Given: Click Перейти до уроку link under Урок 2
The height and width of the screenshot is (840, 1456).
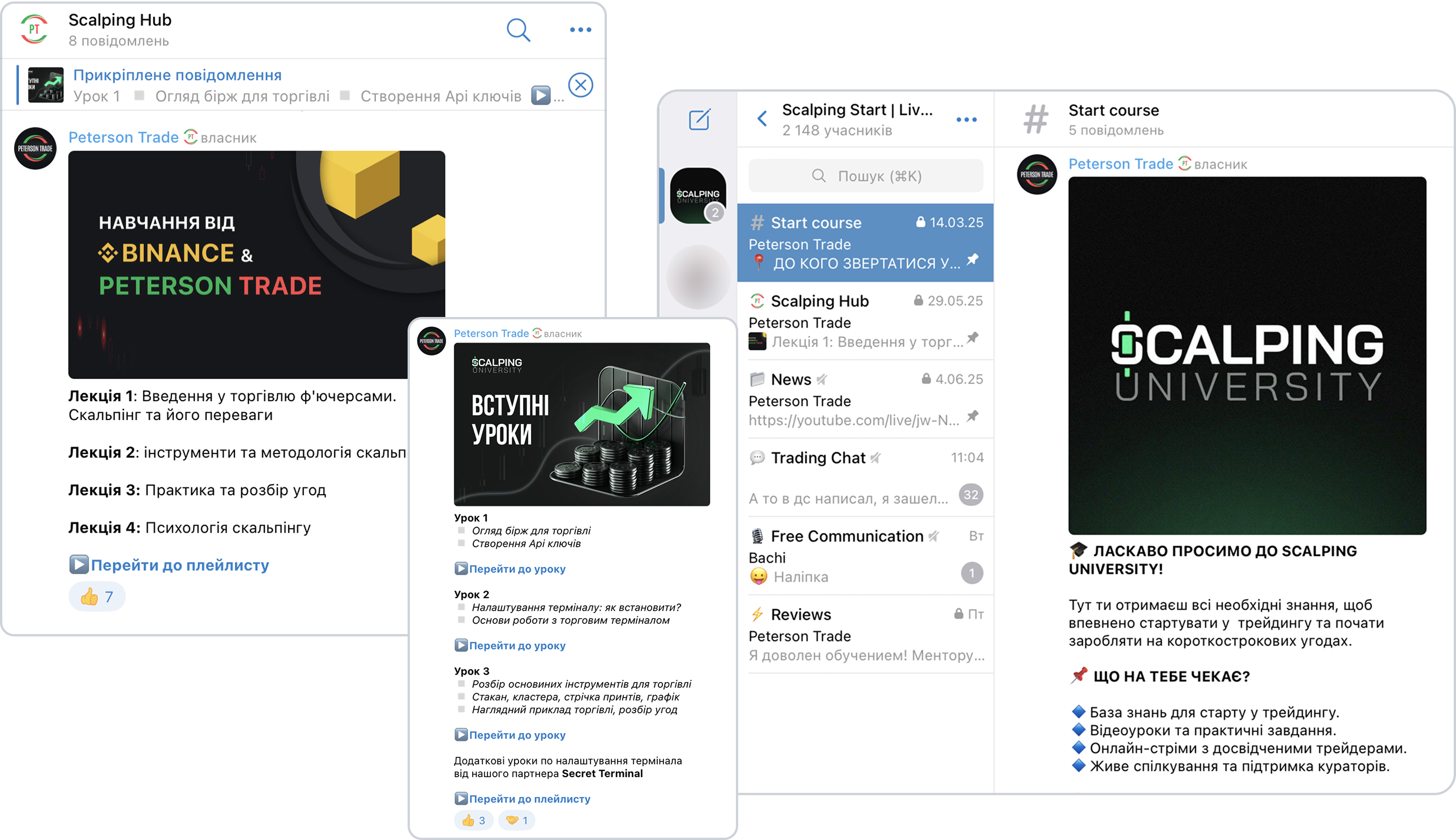Looking at the screenshot, I should point(517,646).
